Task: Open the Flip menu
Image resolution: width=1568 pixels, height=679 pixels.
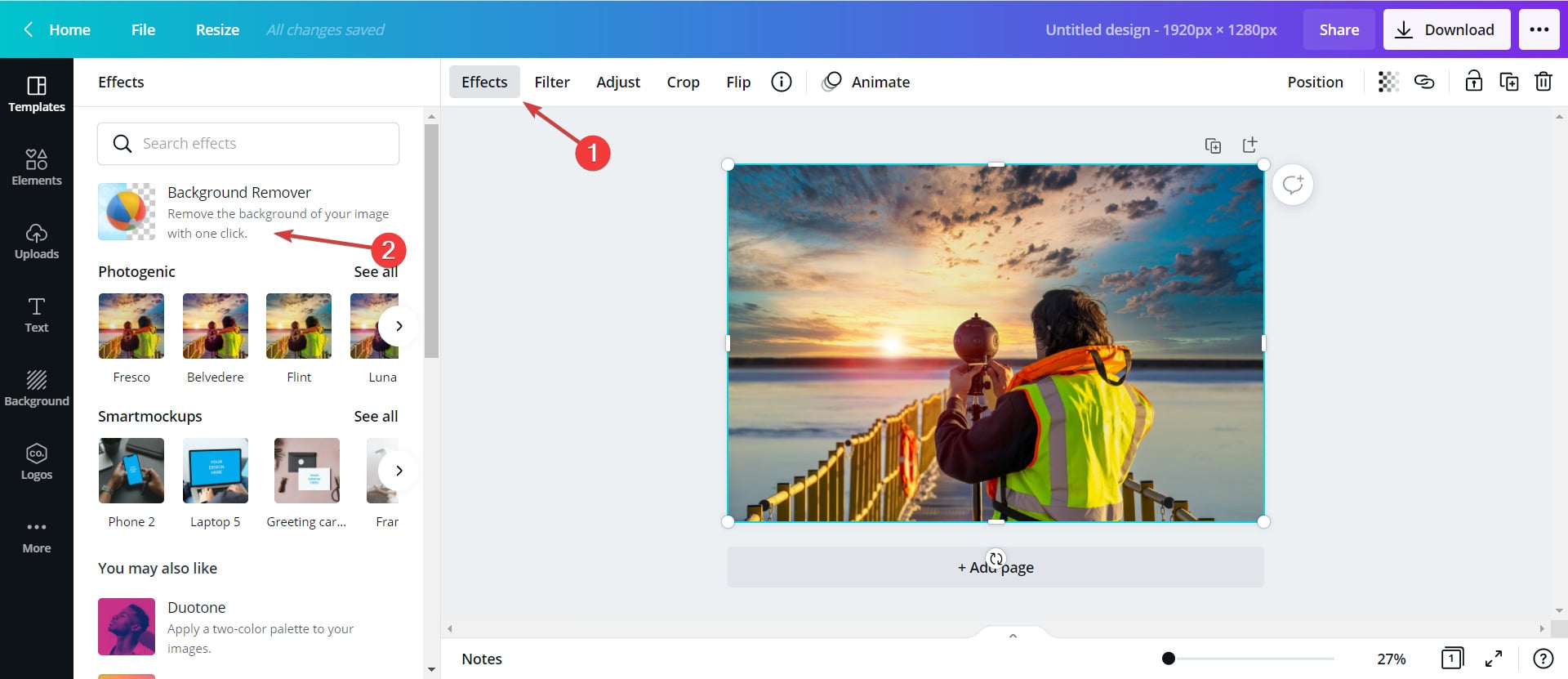Action: [x=738, y=82]
